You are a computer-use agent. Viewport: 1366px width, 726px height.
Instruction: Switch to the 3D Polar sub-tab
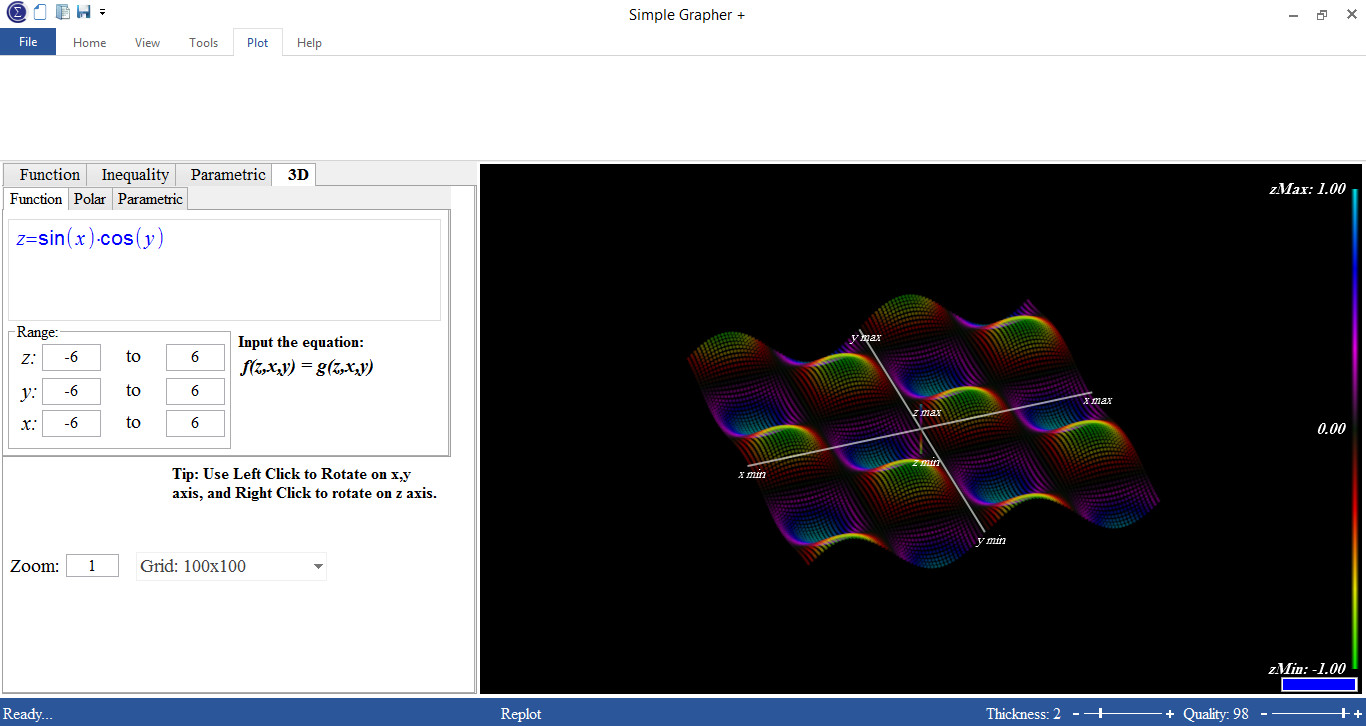click(x=90, y=199)
